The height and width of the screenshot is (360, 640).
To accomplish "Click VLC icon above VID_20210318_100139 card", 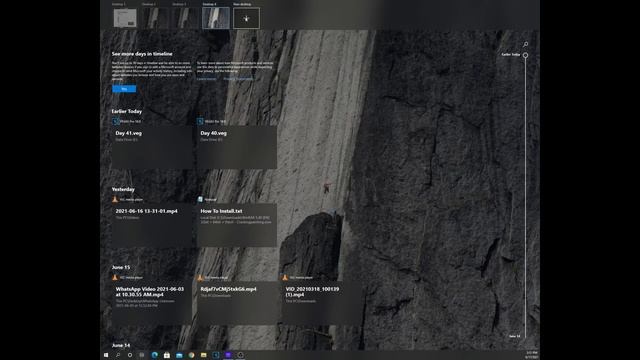I will click(285, 277).
